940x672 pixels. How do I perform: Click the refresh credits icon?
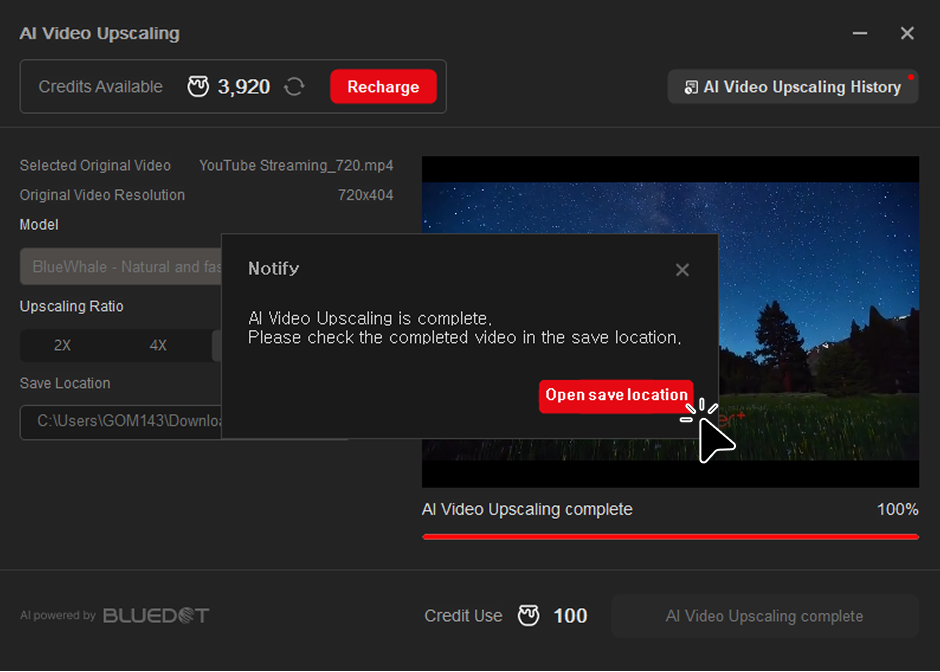click(294, 87)
